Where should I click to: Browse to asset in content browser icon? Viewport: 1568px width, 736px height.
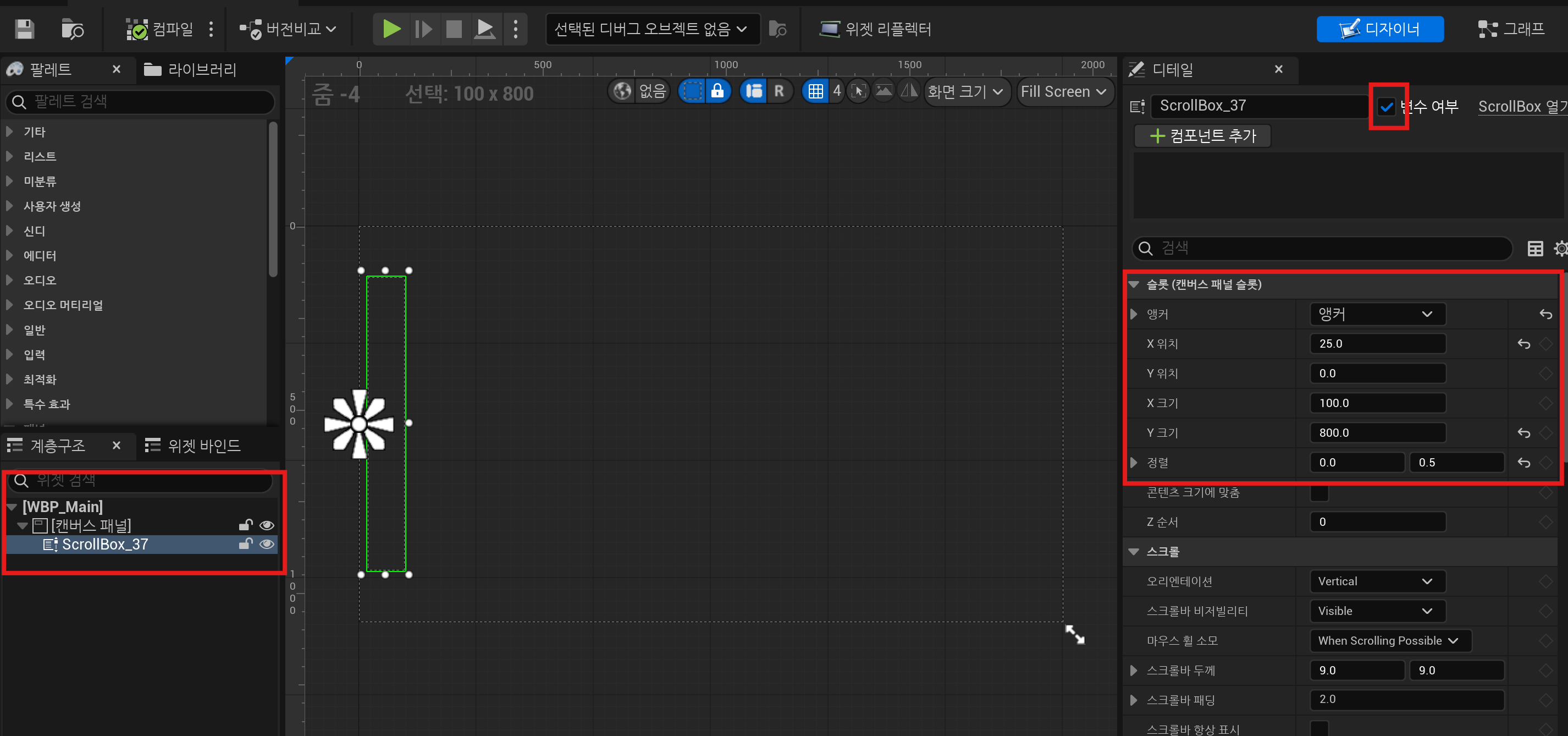pyautogui.click(x=73, y=29)
